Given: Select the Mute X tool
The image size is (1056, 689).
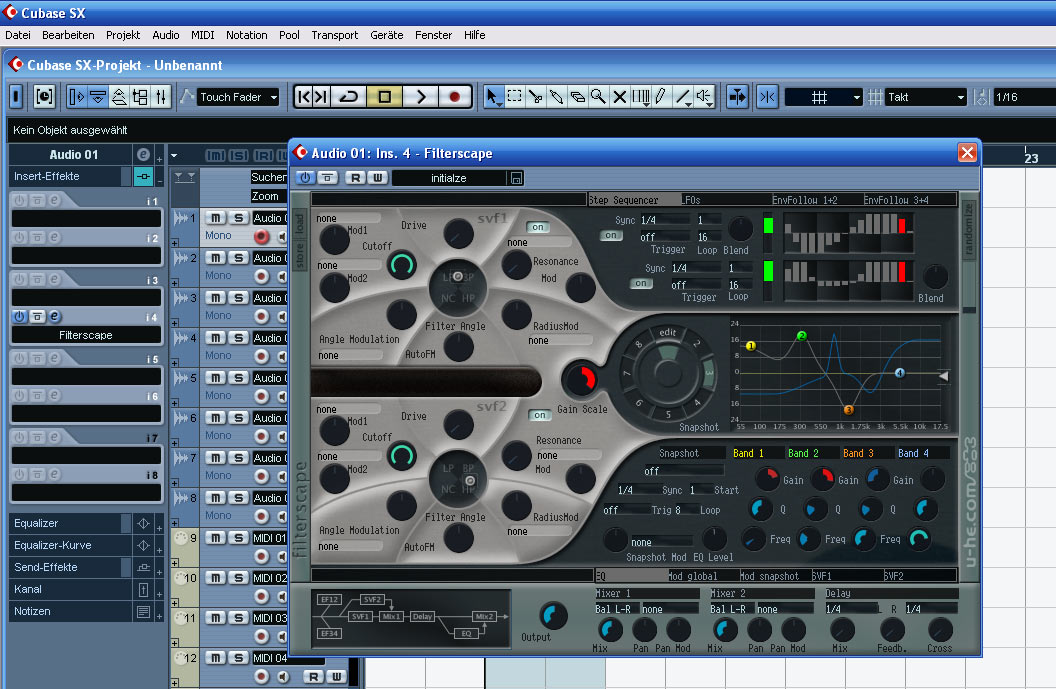Looking at the screenshot, I should 619,97.
